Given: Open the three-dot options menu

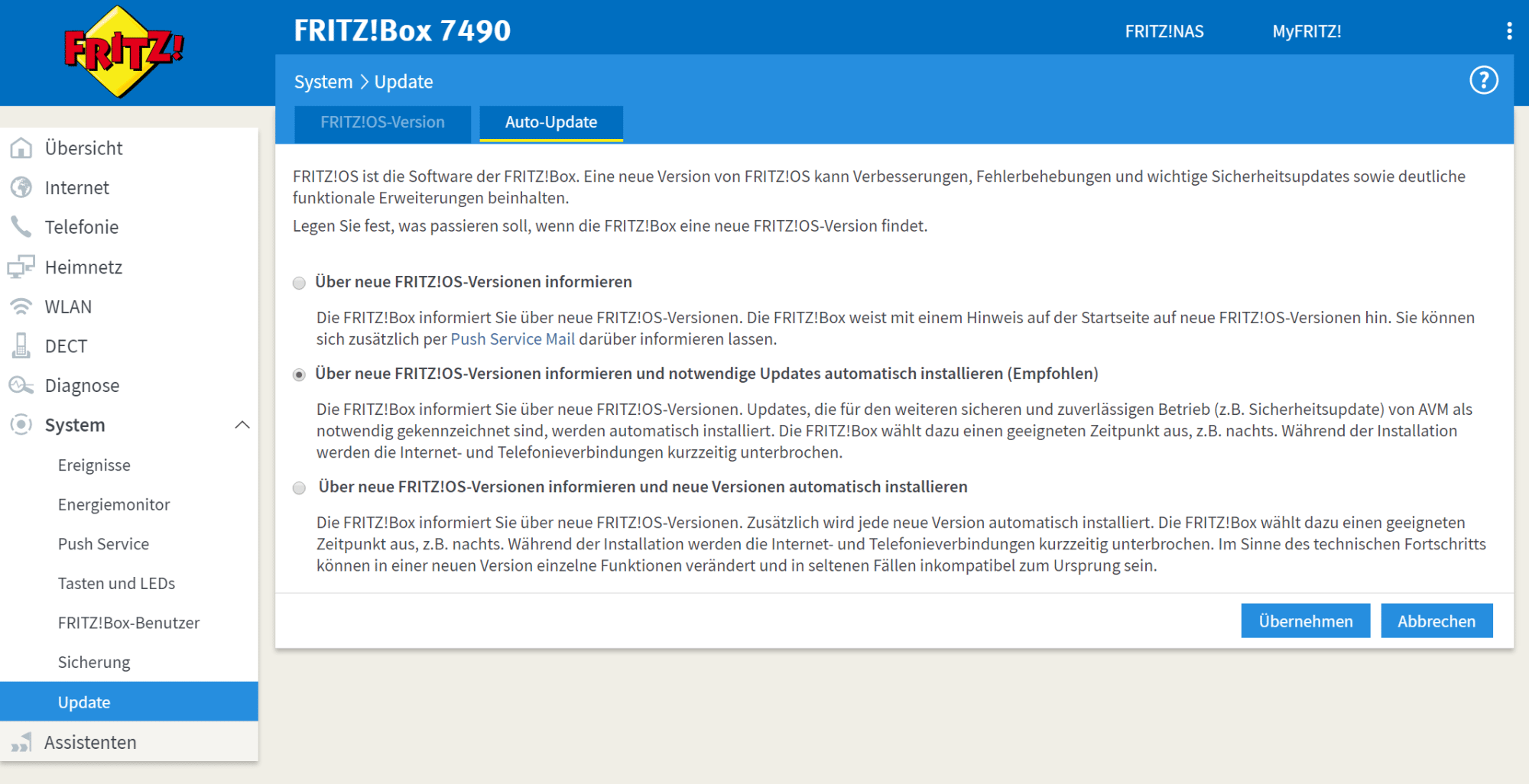Looking at the screenshot, I should (1508, 31).
